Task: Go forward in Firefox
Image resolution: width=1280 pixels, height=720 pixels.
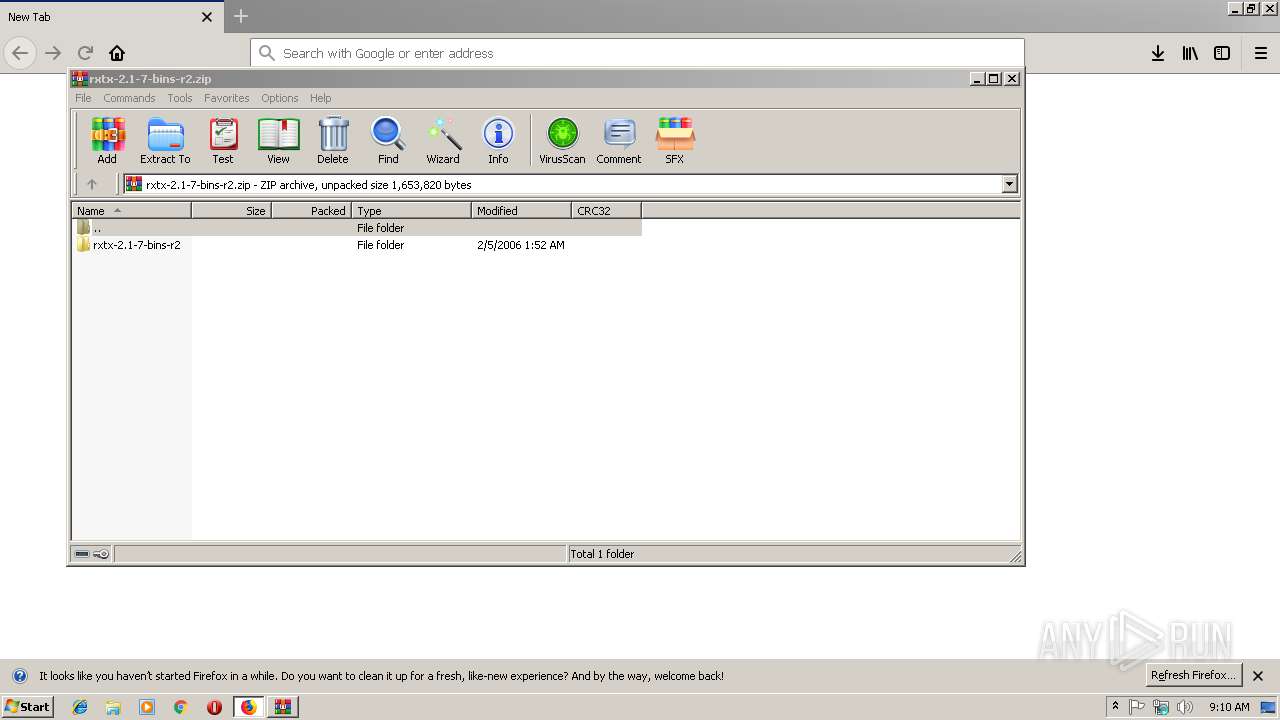Action: pyautogui.click(x=53, y=53)
